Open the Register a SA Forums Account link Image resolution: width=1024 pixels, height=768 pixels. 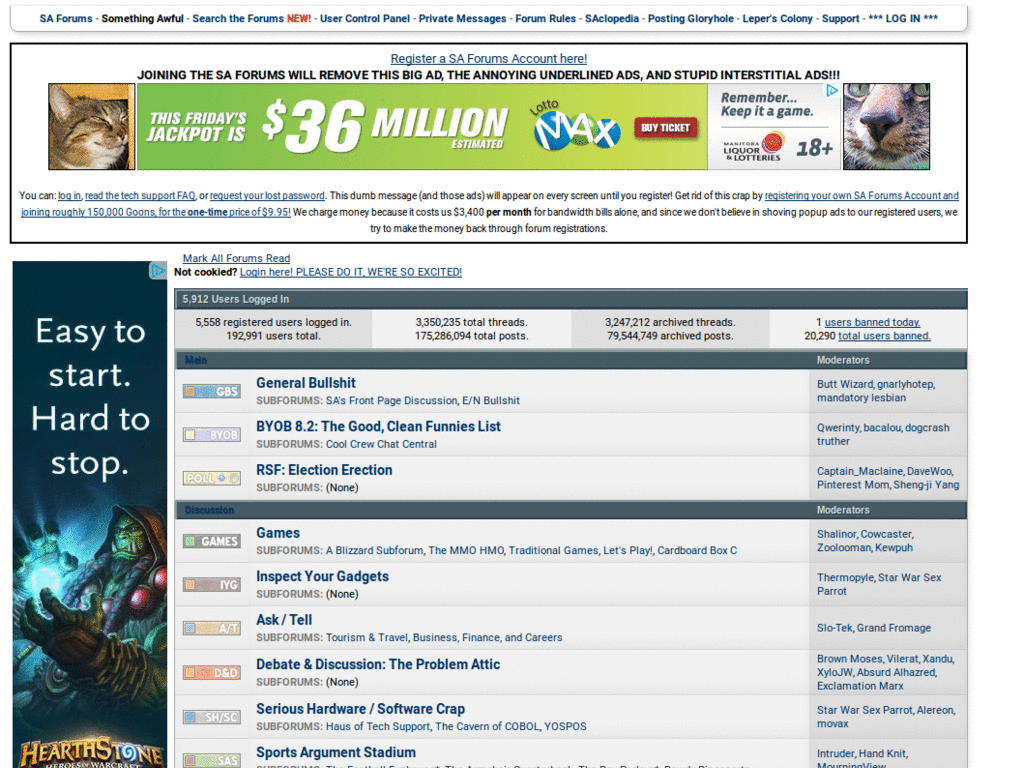click(x=488, y=58)
